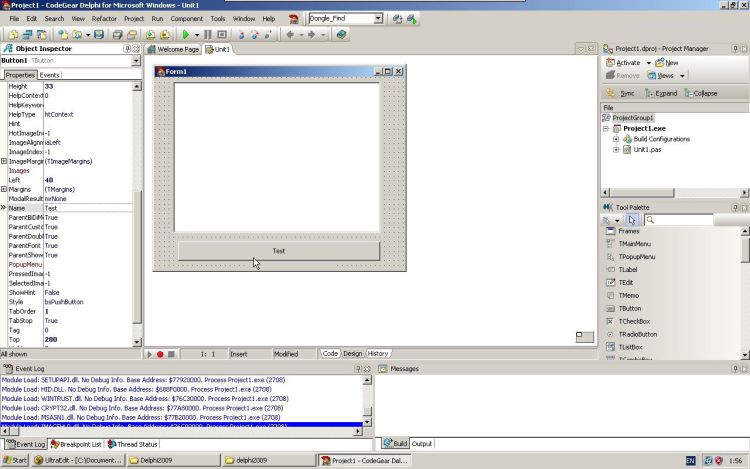This screenshot has width=750, height=469.
Task: Click the Start button on the taskbar
Action: point(15,460)
